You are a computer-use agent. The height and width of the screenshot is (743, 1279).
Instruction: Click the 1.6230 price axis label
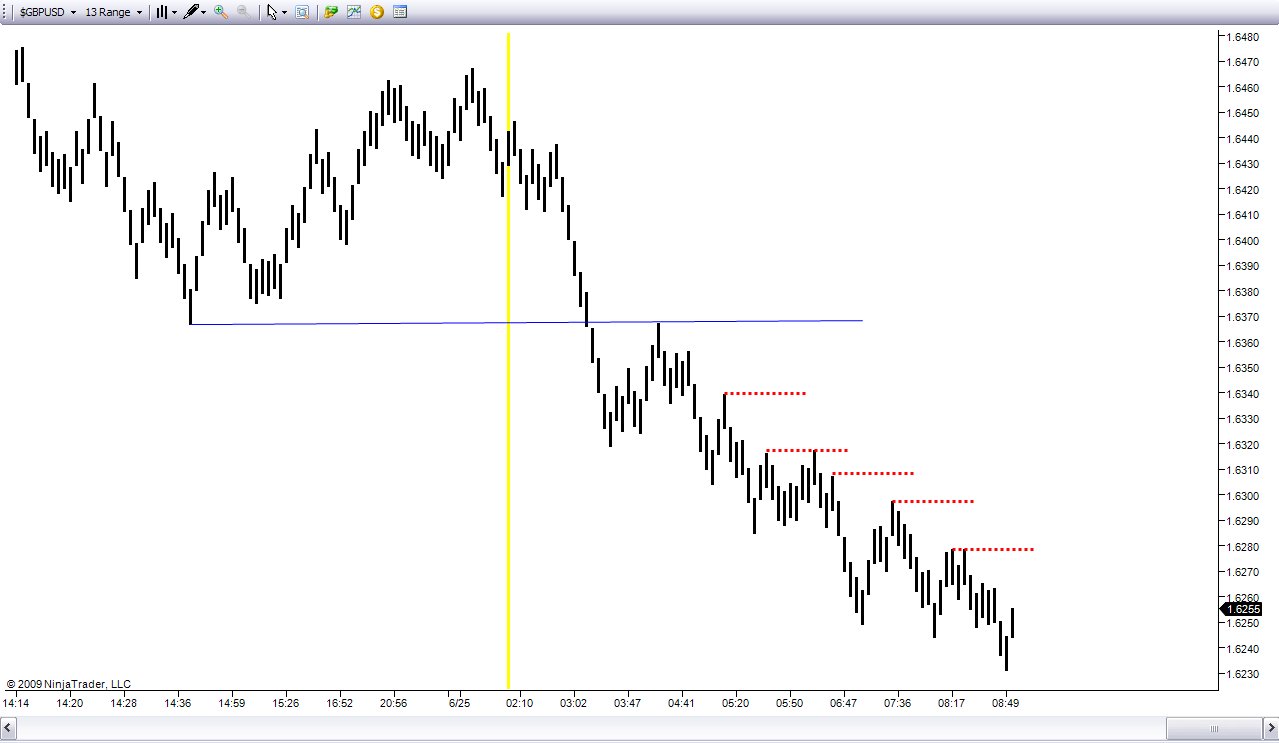1242,674
